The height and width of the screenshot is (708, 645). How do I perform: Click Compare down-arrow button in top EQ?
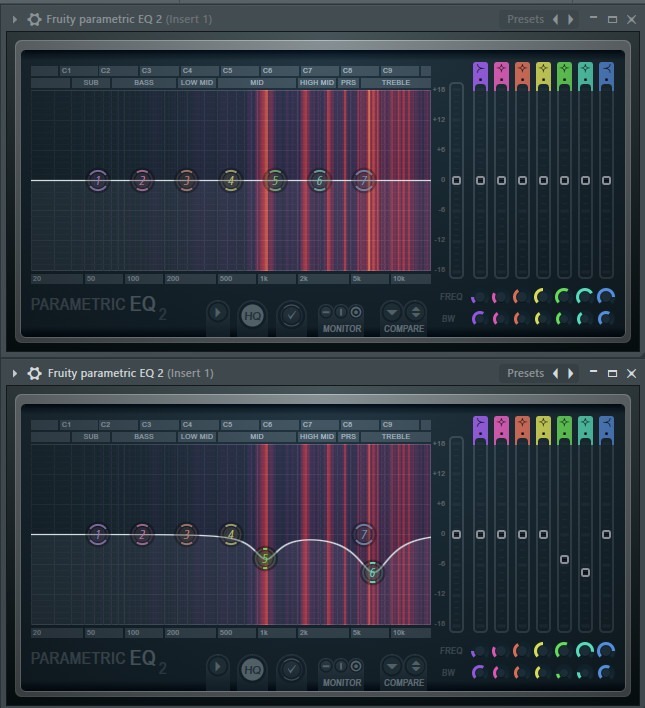coord(392,312)
